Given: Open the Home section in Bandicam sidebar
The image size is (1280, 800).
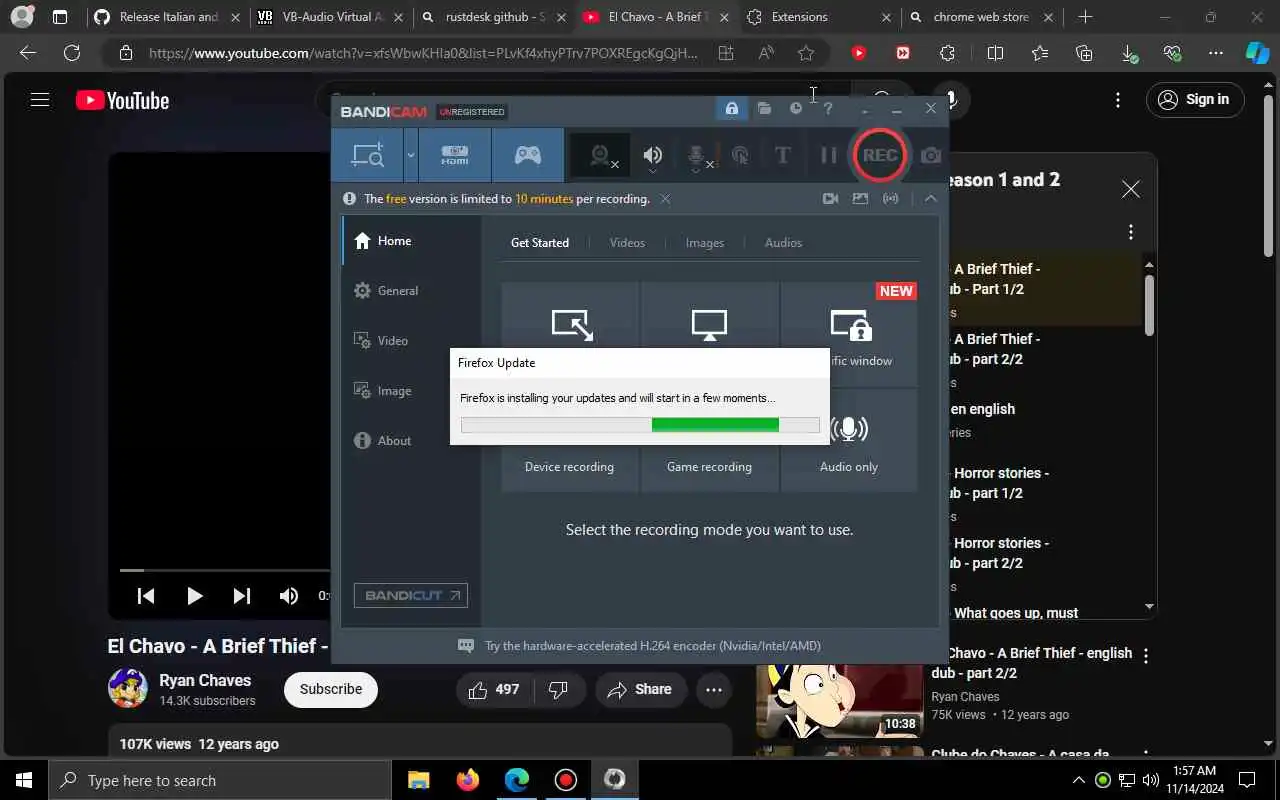Looking at the screenshot, I should pos(411,241).
